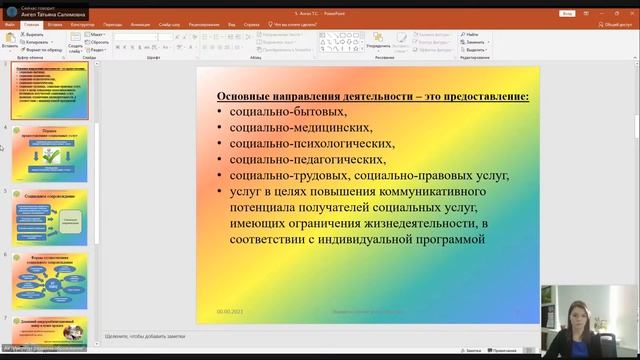Screen dimensions: 640x360
Task: Select slide 6 thumbnail with bubble diagram
Action: click(x=49, y=281)
